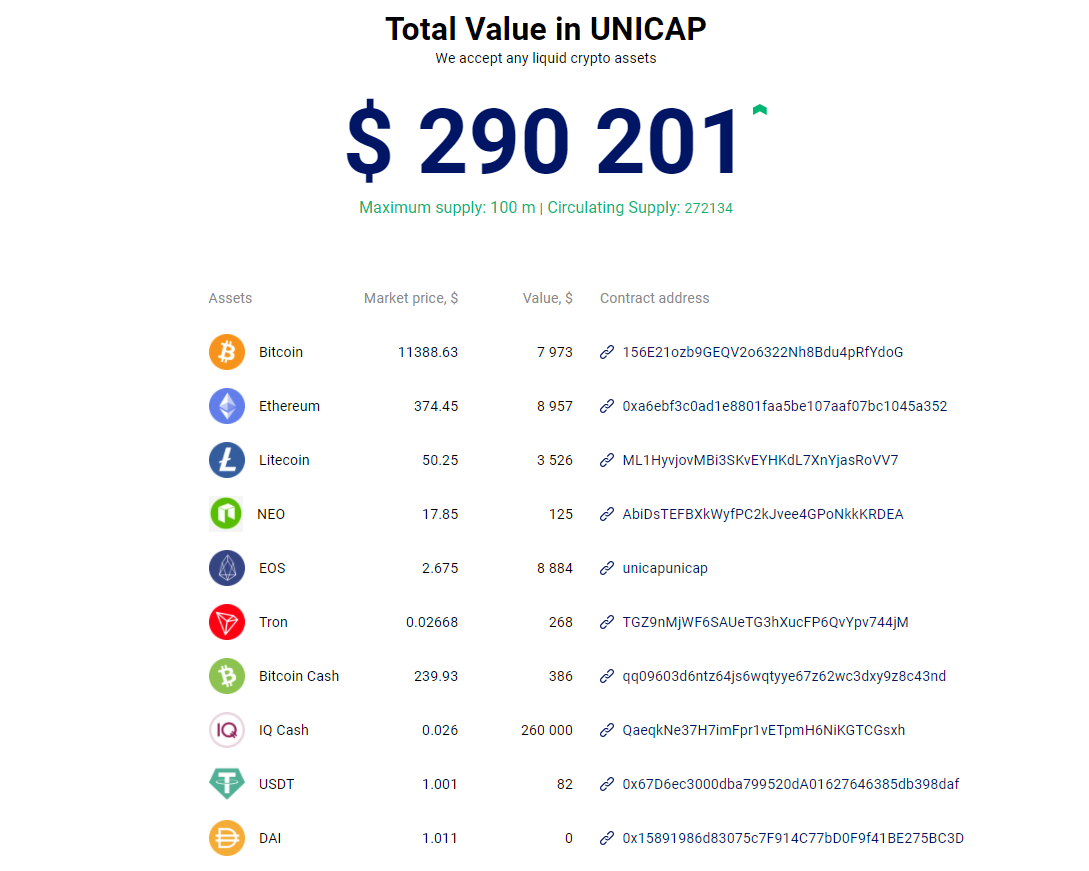The width and height of the screenshot is (1089, 871).
Task: Click the USDT Tether logo icon
Action: [226, 783]
